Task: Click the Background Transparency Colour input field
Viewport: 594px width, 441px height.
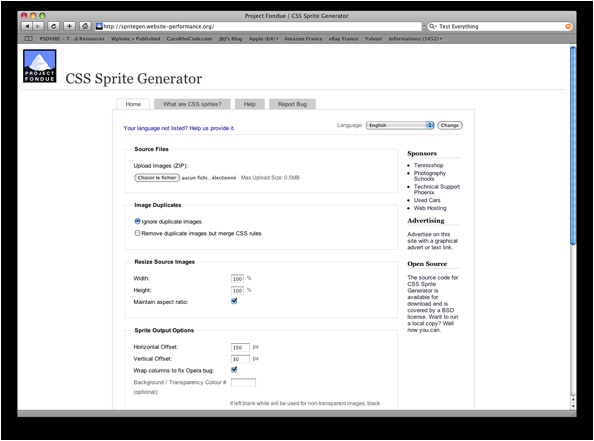Action: pyautogui.click(x=243, y=383)
